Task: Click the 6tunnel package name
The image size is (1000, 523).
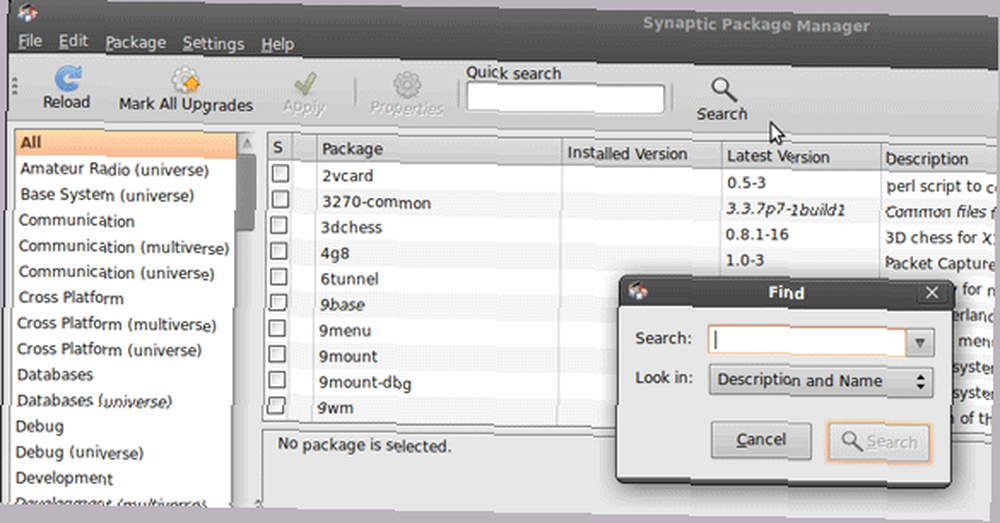Action: (349, 279)
